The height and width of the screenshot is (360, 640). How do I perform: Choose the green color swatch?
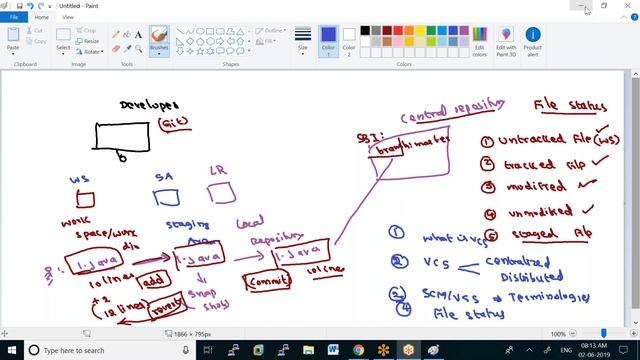(431, 30)
